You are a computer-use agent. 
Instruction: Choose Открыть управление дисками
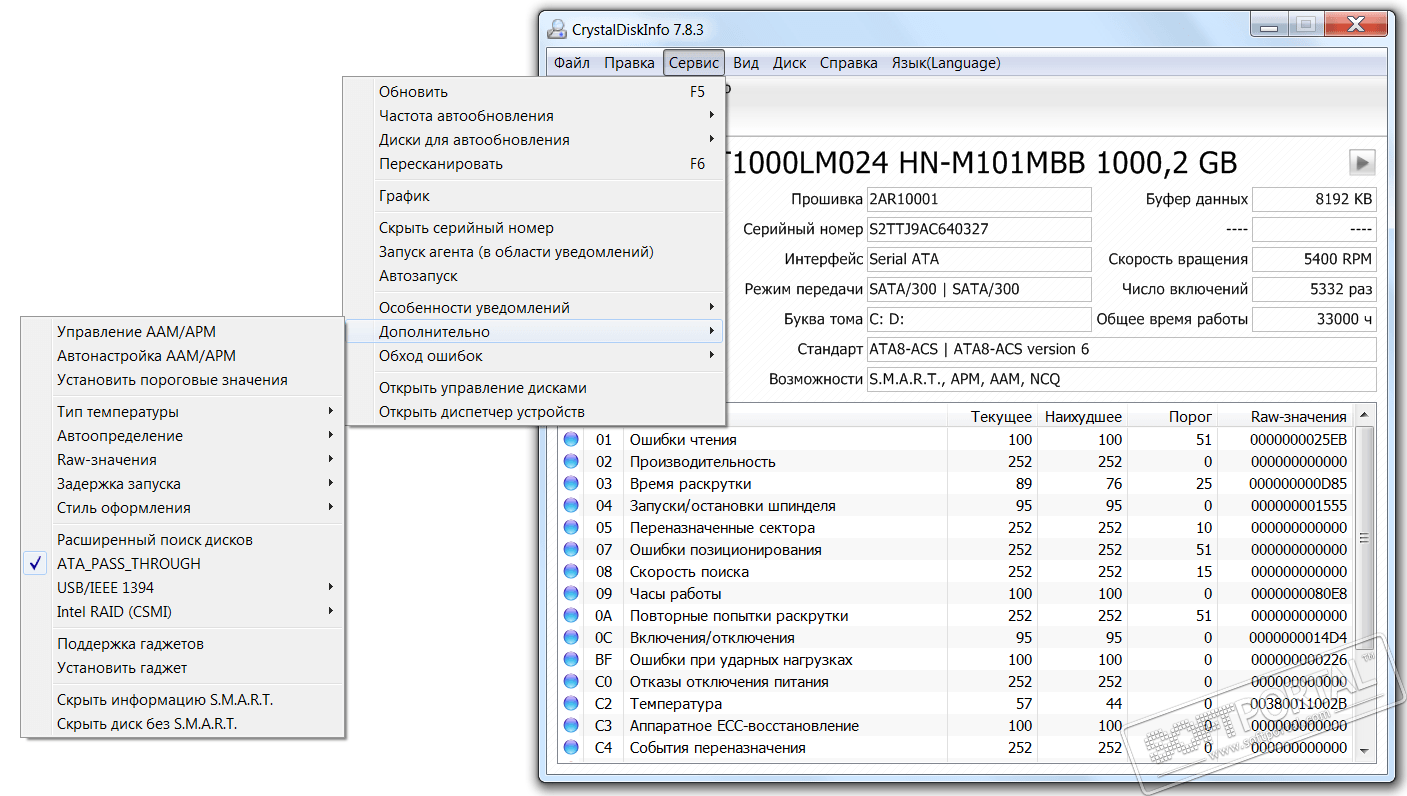click(x=482, y=388)
